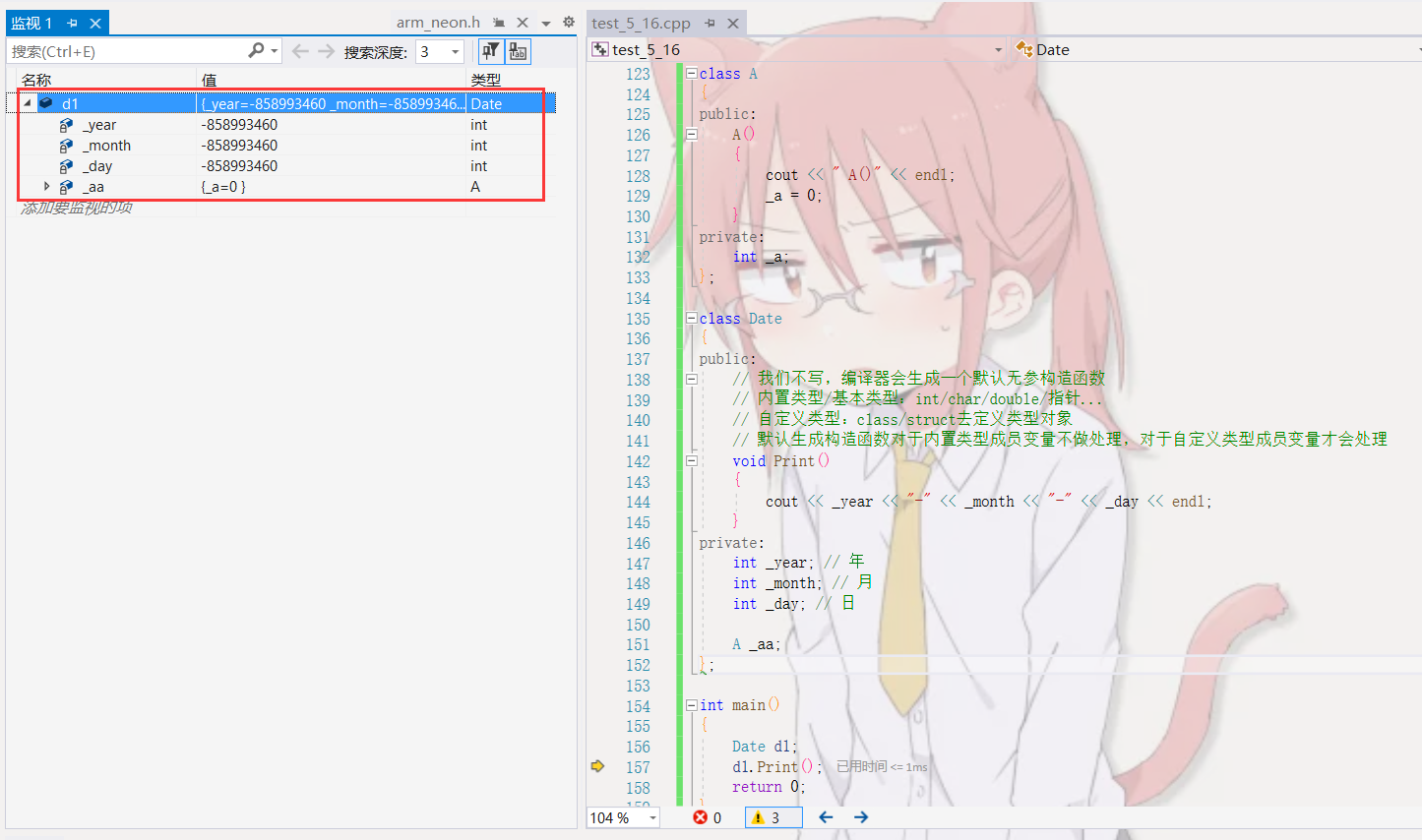Click the 已用时间 <= 1ms perf tip
Screen dimensions: 1422x840
point(882,767)
